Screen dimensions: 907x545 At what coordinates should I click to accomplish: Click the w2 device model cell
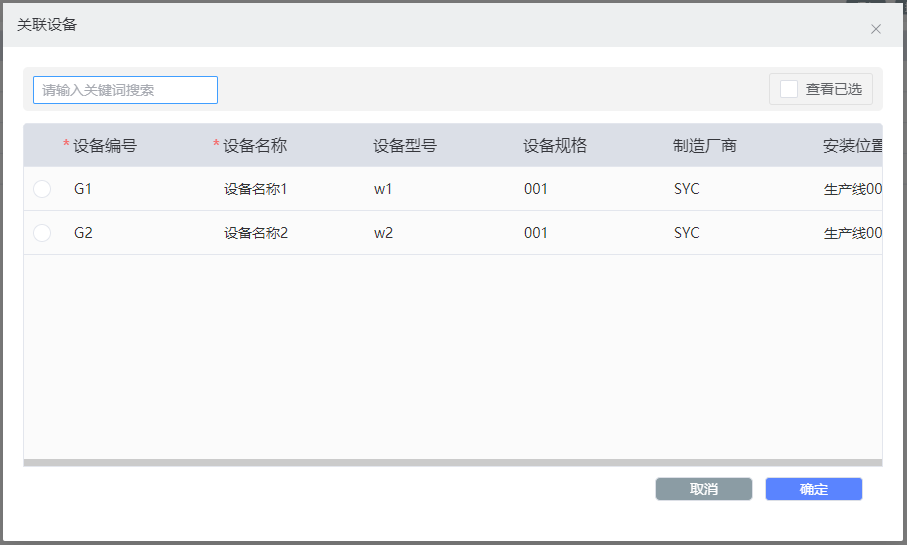[383, 233]
